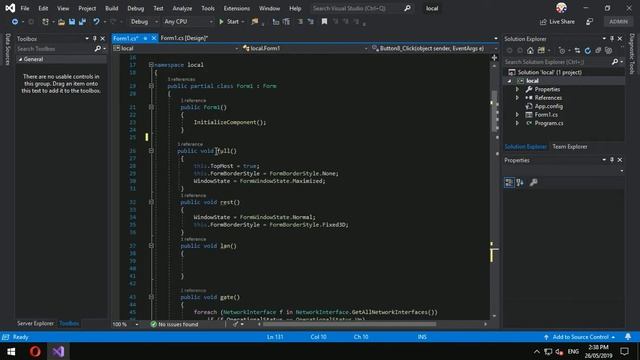This screenshot has height=360, width=640.
Task: Click Pending Changes Filter clock icon
Action: 562,51
